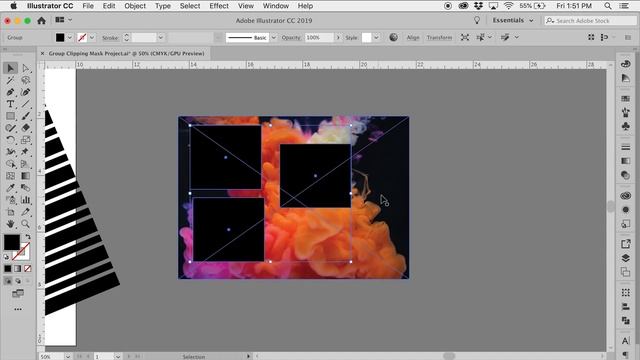
Task: Open stroke color dropdown arrow
Action: click(92, 38)
